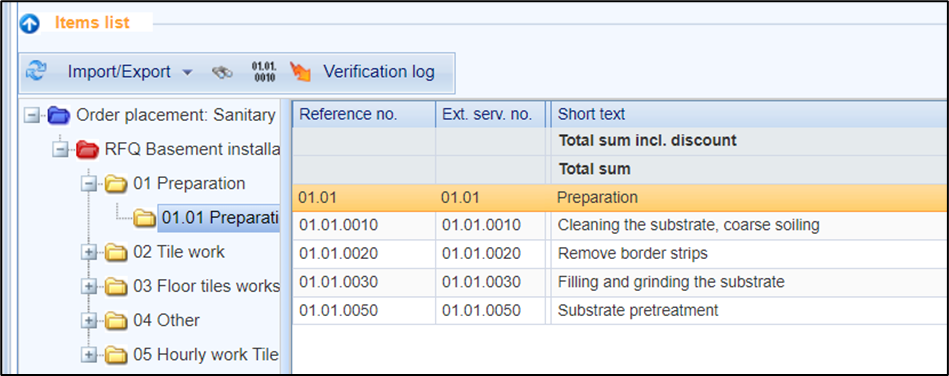This screenshot has height=376, width=949.
Task: Open the Verification log
Action: [x=378, y=72]
